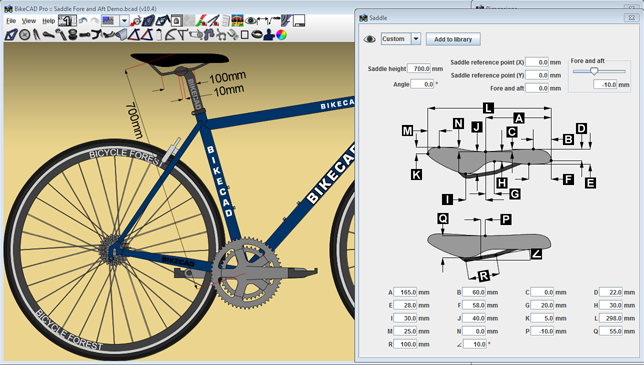Click the tire ring icon in toolbar

click(x=257, y=34)
